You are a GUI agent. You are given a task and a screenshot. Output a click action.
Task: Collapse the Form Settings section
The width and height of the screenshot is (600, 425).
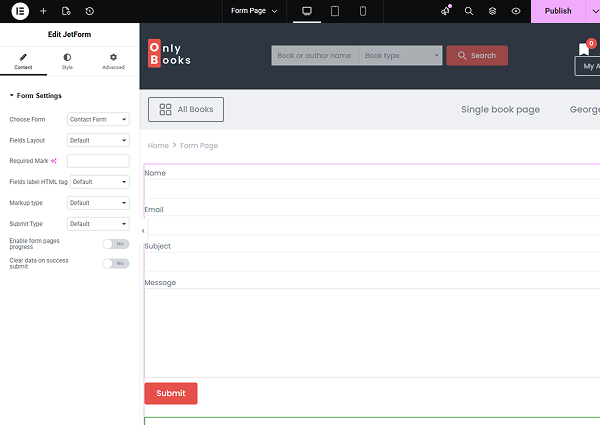(x=36, y=96)
